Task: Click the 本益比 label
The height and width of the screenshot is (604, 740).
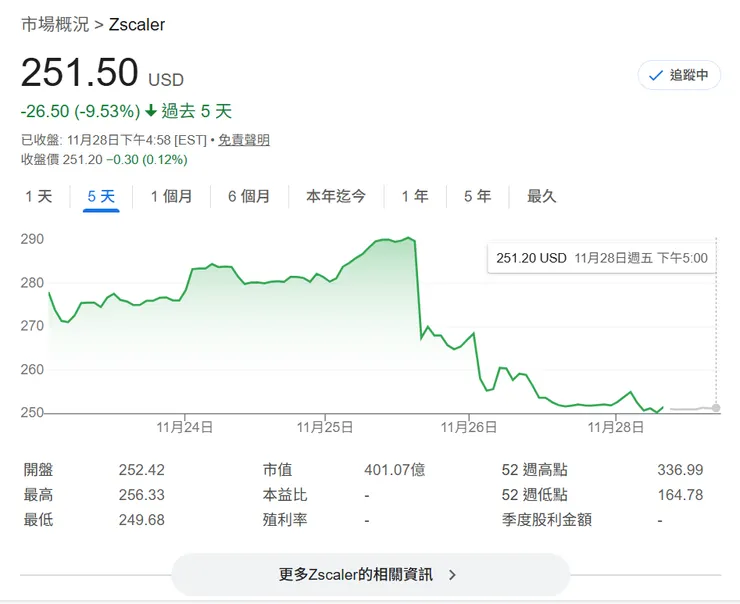Action: pyautogui.click(x=285, y=495)
